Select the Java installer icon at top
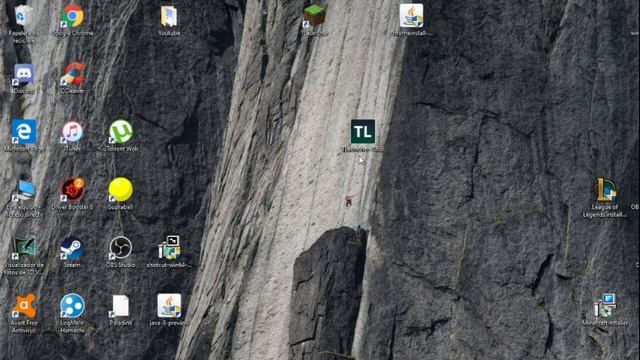 pos(411,16)
